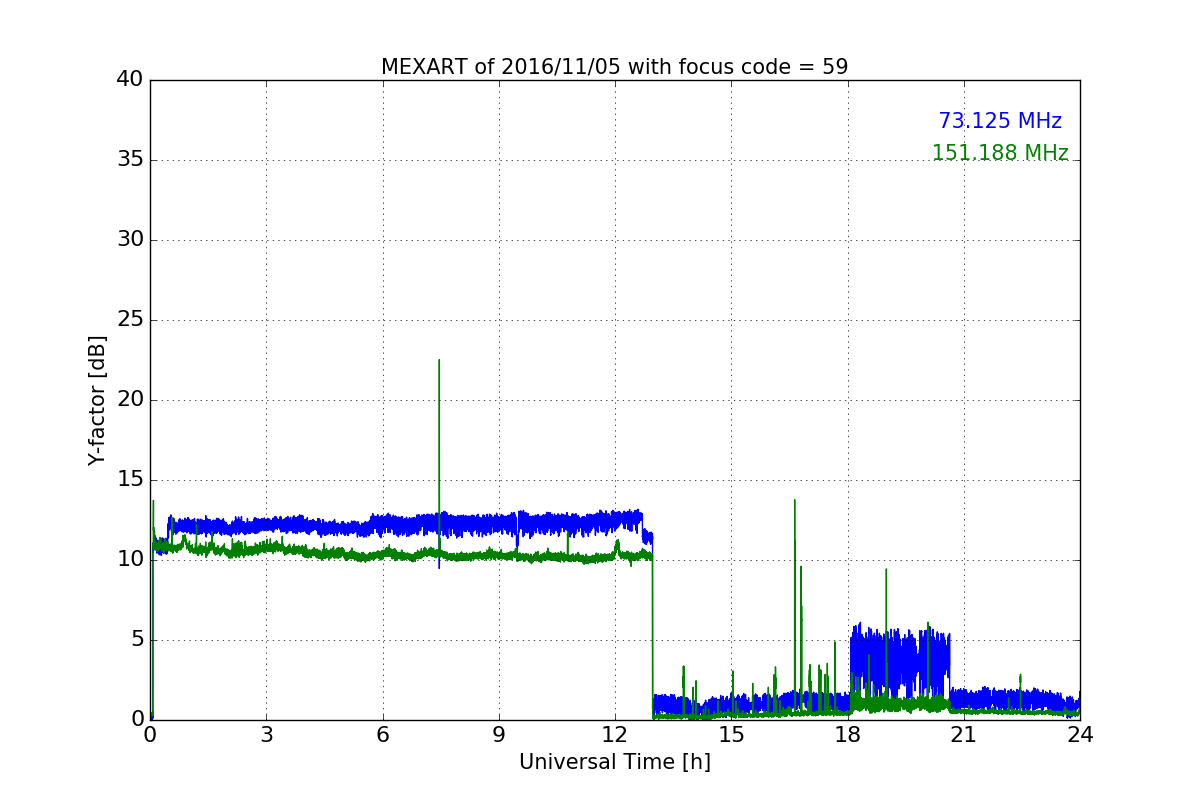Select the blue 73.125 MHz legend label

pos(1000,121)
